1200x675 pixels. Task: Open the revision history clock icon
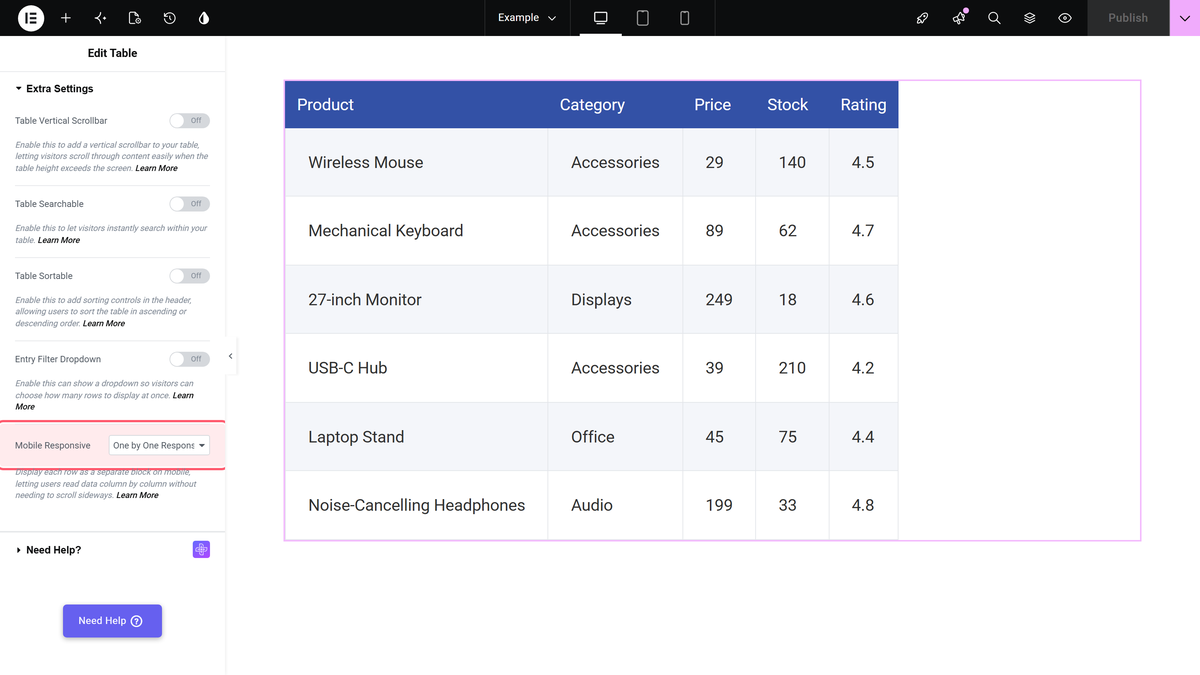click(170, 18)
